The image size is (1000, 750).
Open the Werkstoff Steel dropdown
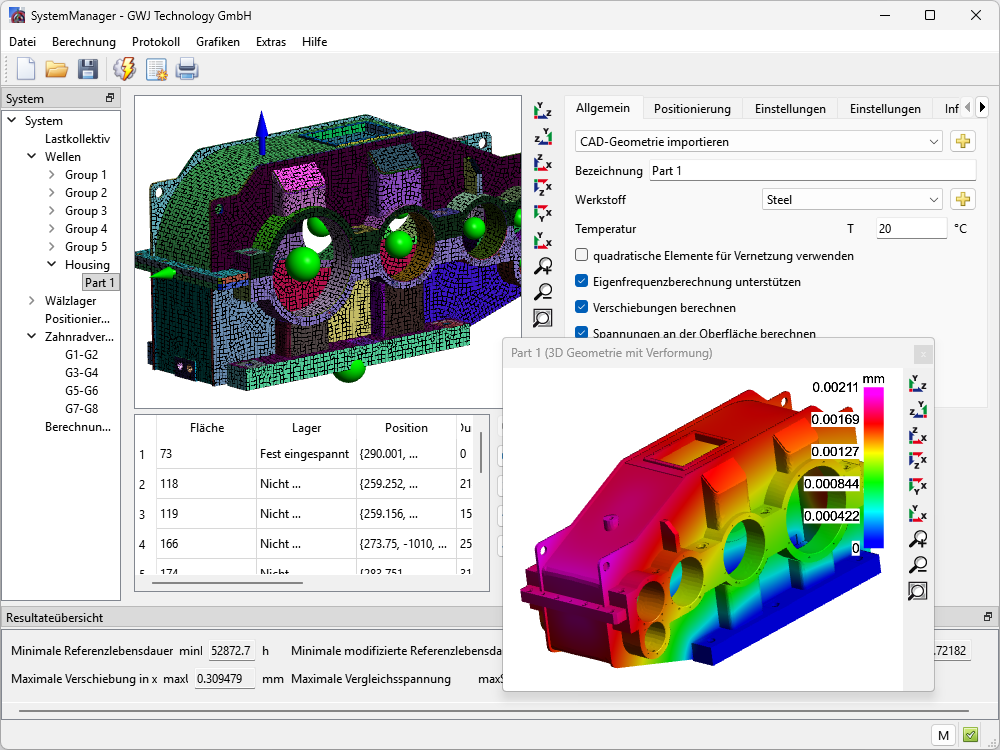(x=851, y=199)
